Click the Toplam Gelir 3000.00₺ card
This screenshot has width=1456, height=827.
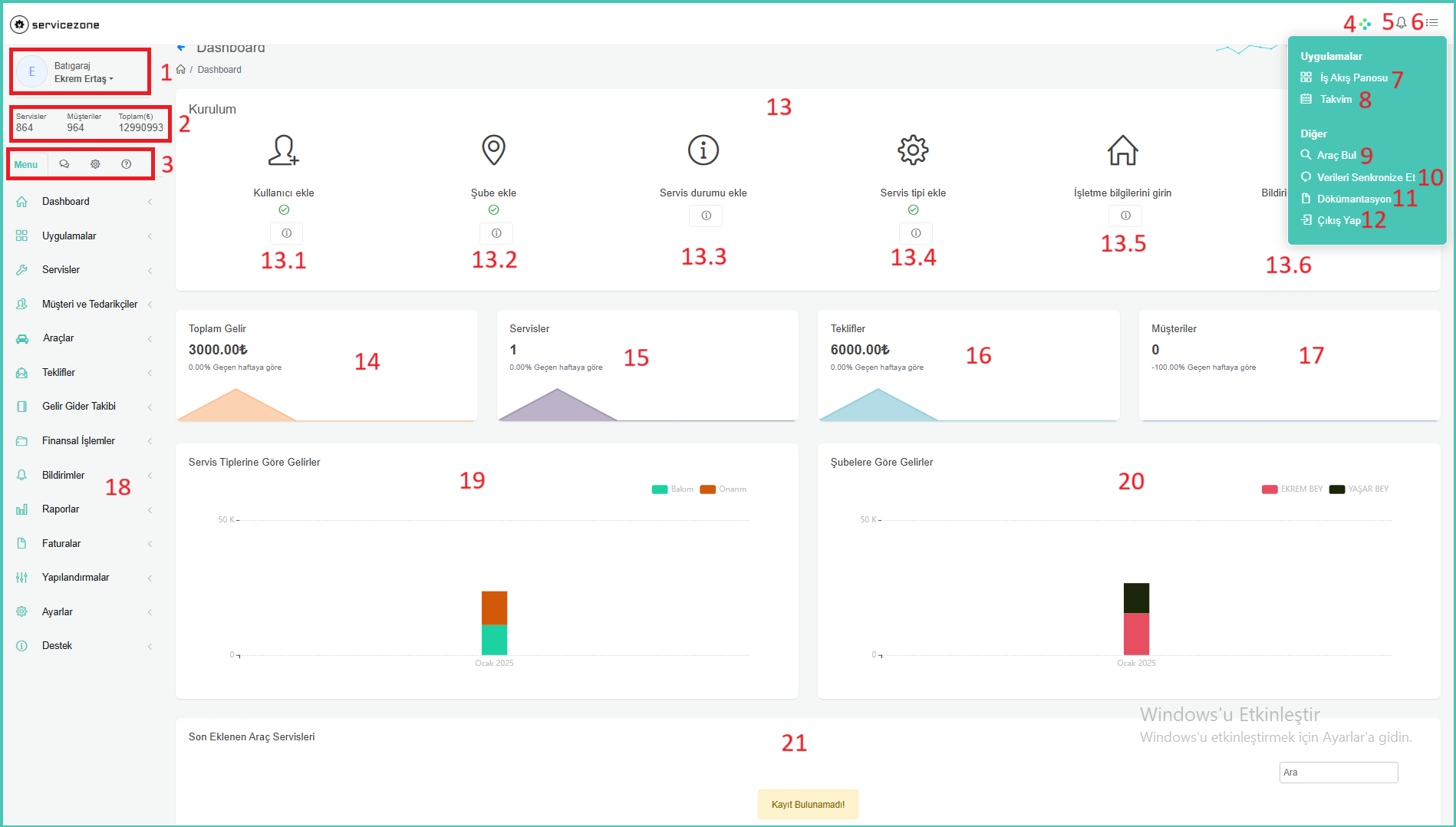click(327, 366)
